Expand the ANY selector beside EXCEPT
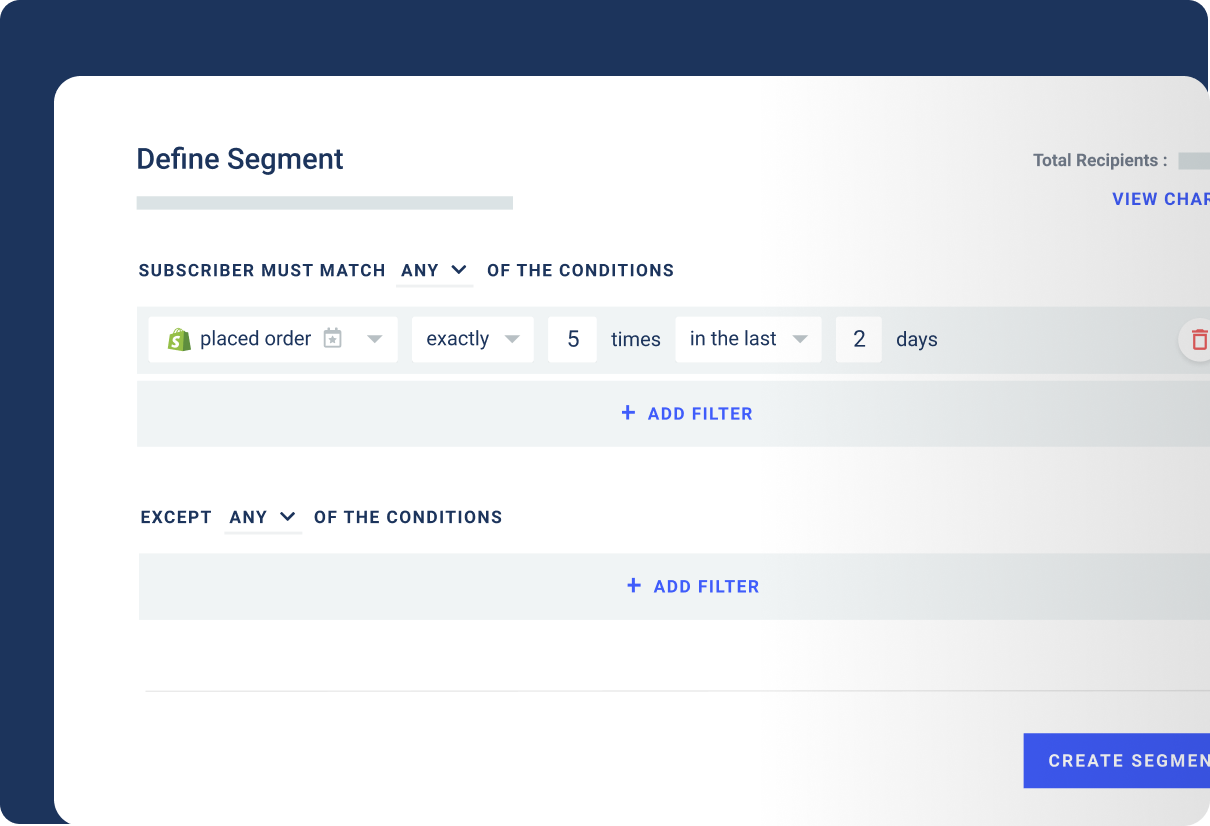This screenshot has width=1210, height=826. tap(263, 517)
